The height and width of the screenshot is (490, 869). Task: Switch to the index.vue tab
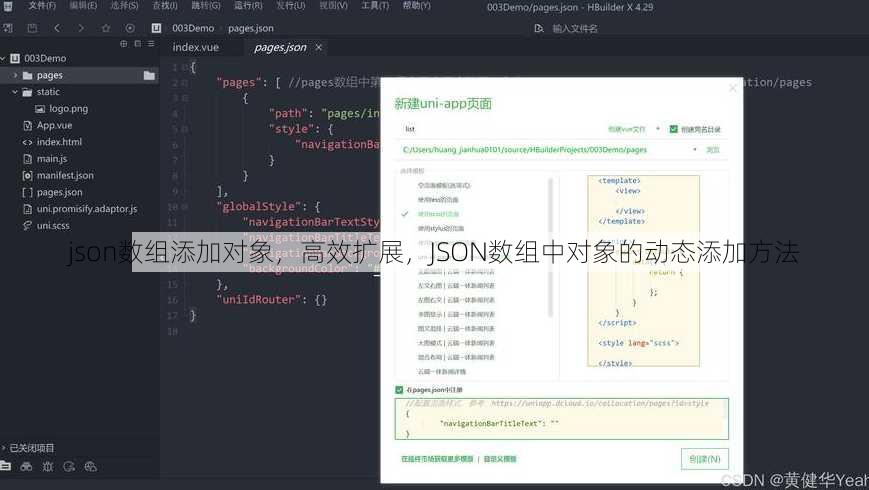coord(196,48)
